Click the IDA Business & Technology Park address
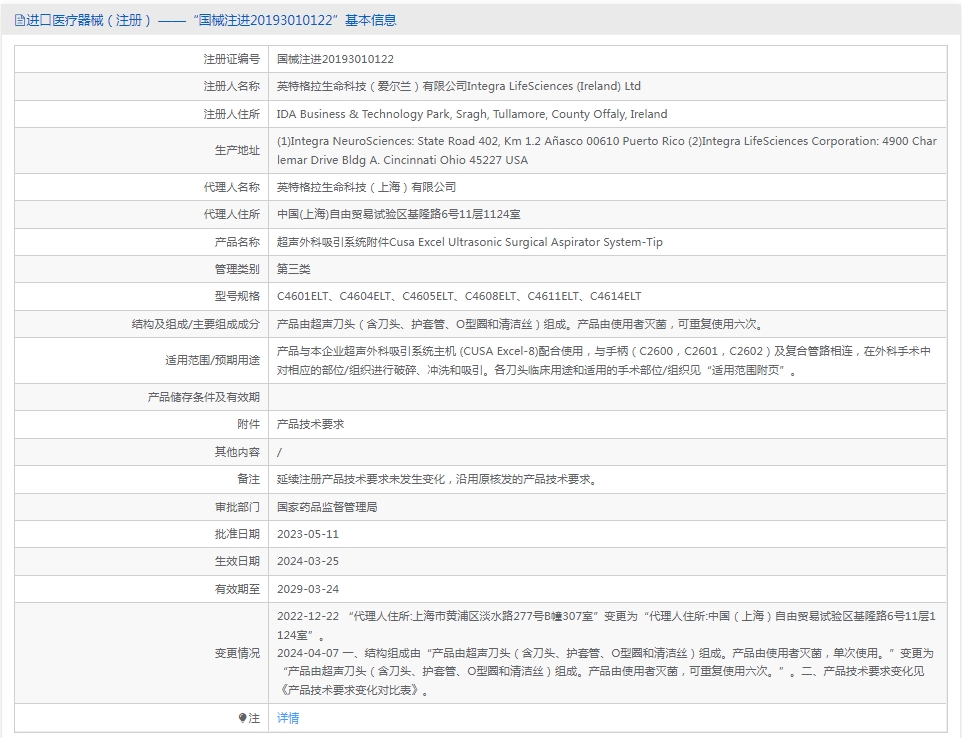962x738 pixels. click(472, 114)
